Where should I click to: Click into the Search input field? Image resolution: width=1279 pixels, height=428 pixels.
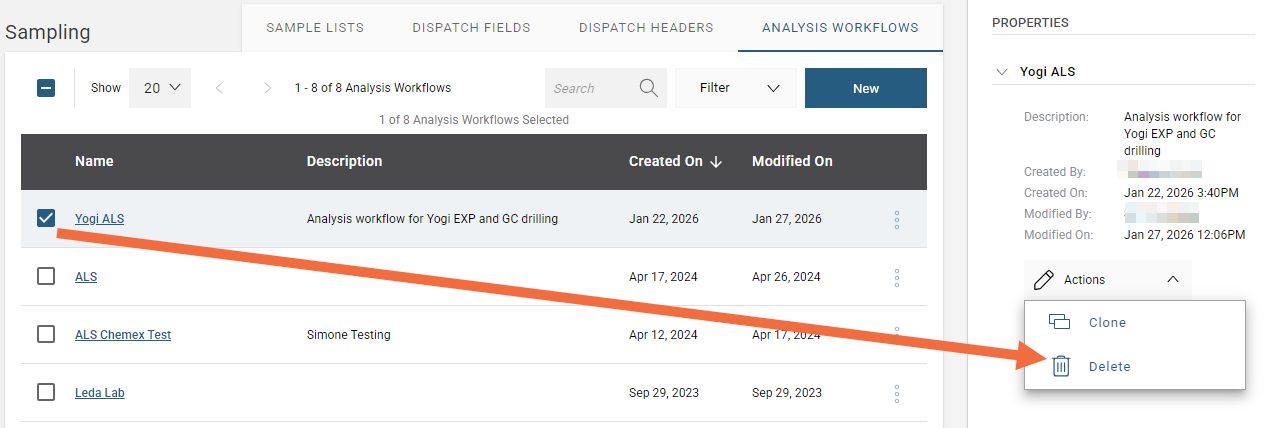590,88
